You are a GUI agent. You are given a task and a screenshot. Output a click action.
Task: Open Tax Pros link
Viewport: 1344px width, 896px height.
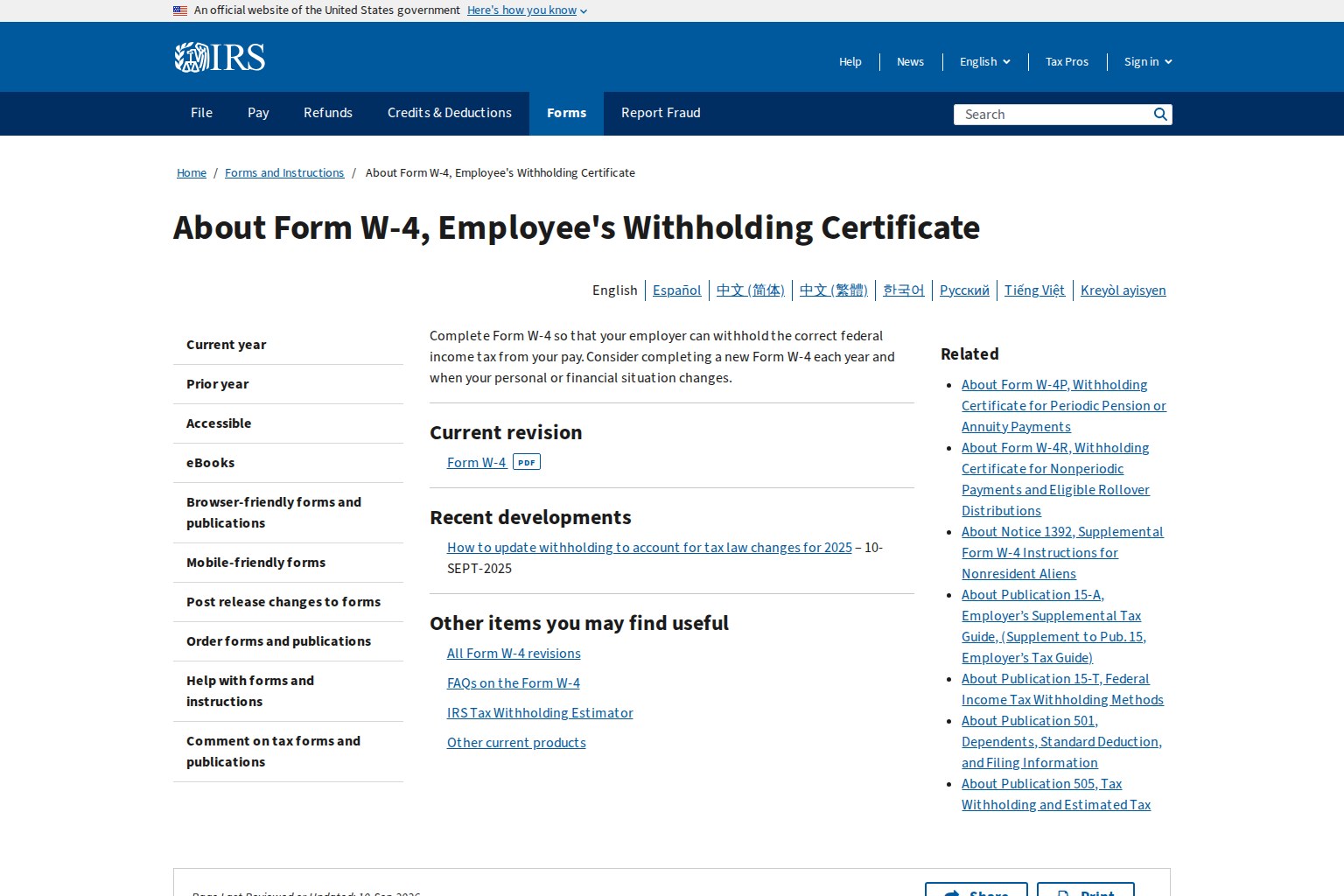[1067, 61]
